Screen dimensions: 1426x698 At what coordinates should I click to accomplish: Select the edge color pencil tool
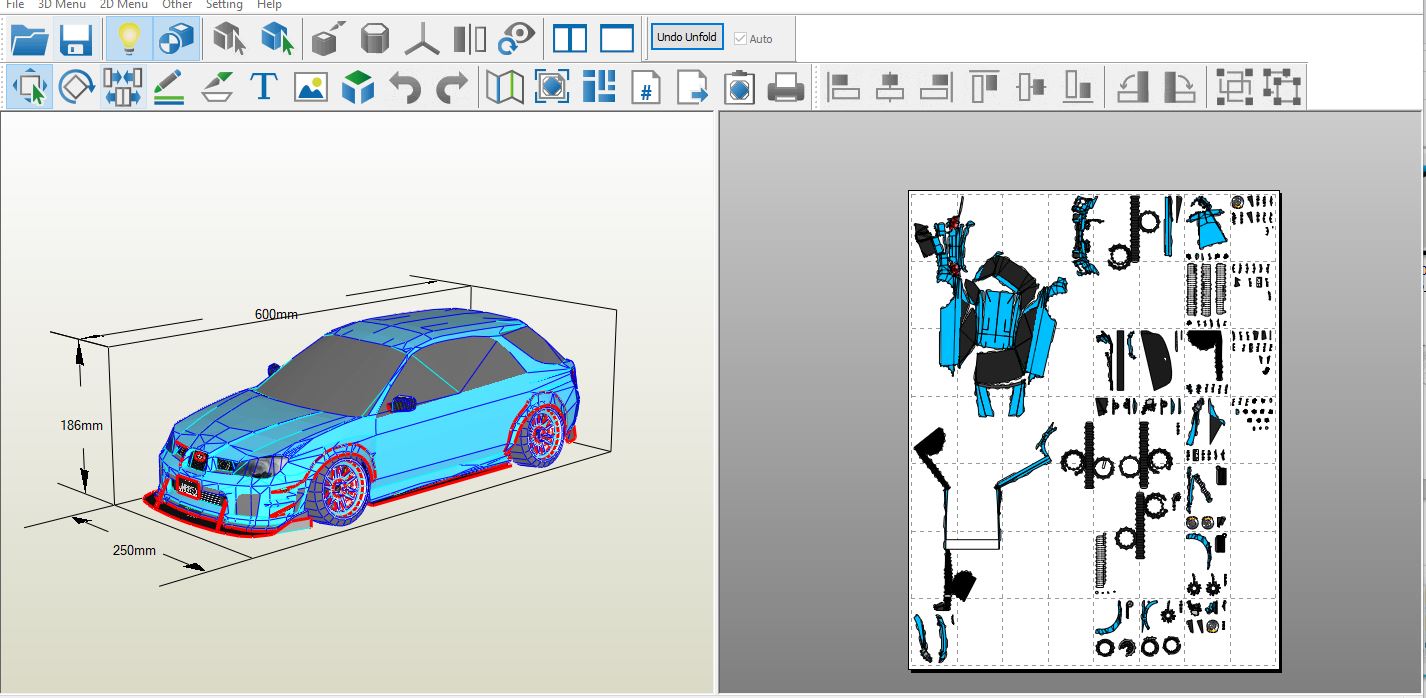point(169,87)
